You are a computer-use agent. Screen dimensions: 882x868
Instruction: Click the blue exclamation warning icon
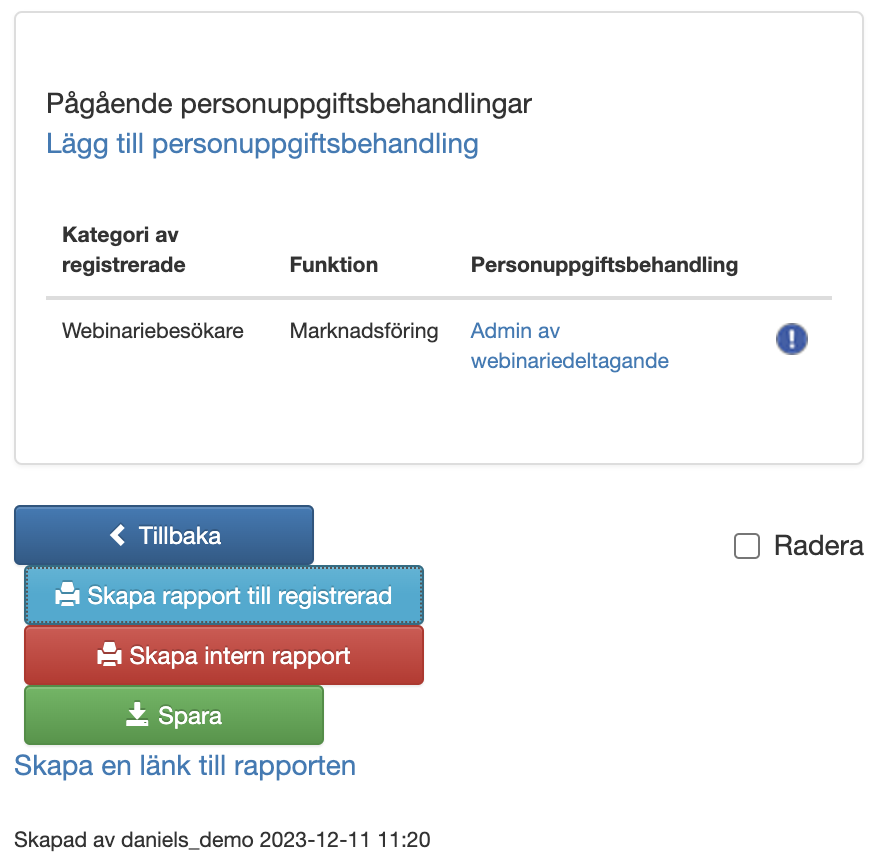(791, 339)
